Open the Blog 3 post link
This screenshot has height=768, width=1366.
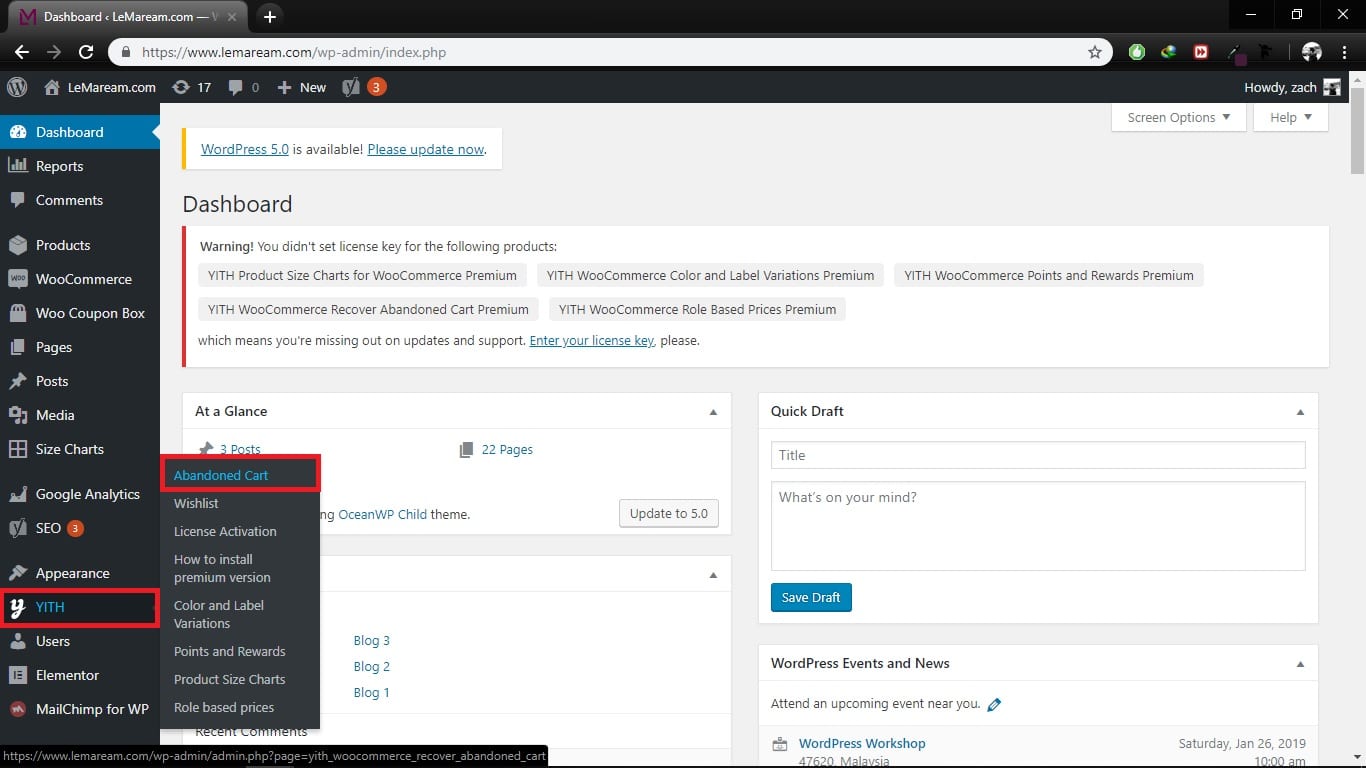pyautogui.click(x=371, y=640)
